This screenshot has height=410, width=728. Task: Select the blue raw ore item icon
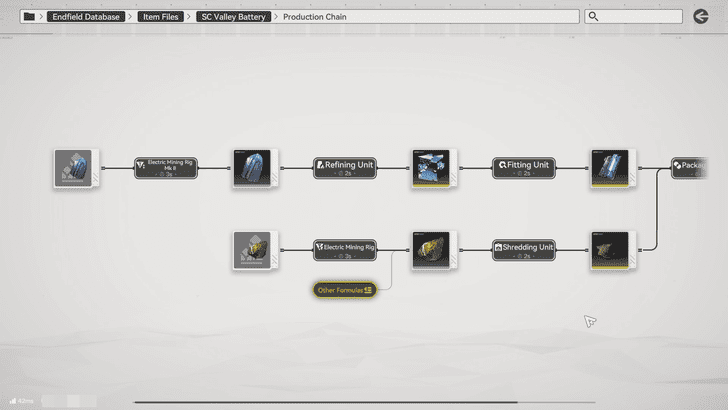253,168
